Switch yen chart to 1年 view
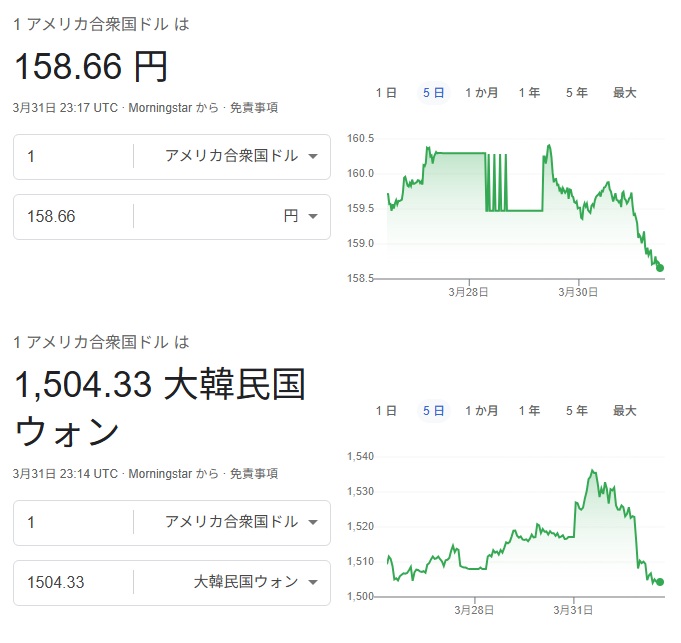Image resolution: width=681 pixels, height=643 pixels. 529,93
